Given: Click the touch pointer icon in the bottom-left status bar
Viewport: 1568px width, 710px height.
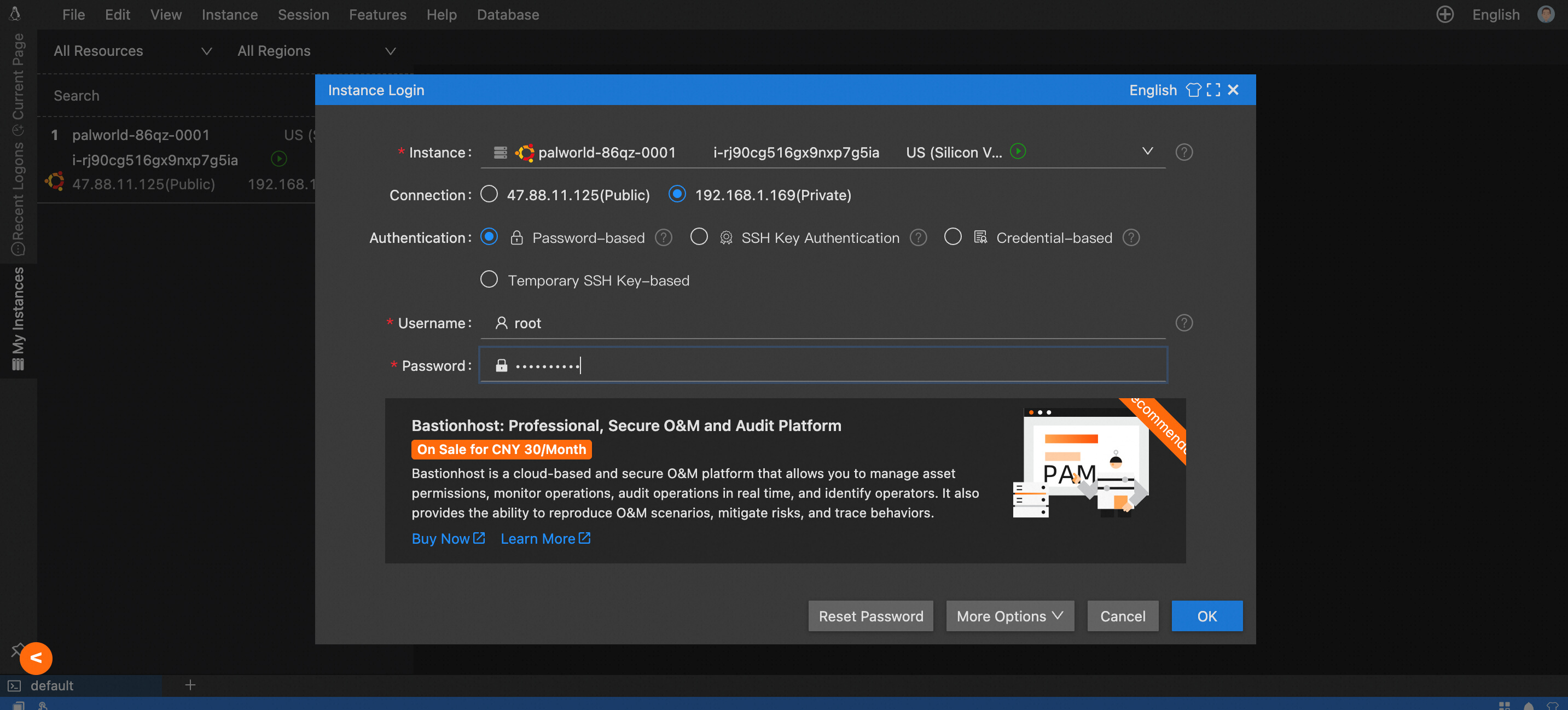Looking at the screenshot, I should tap(43, 705).
